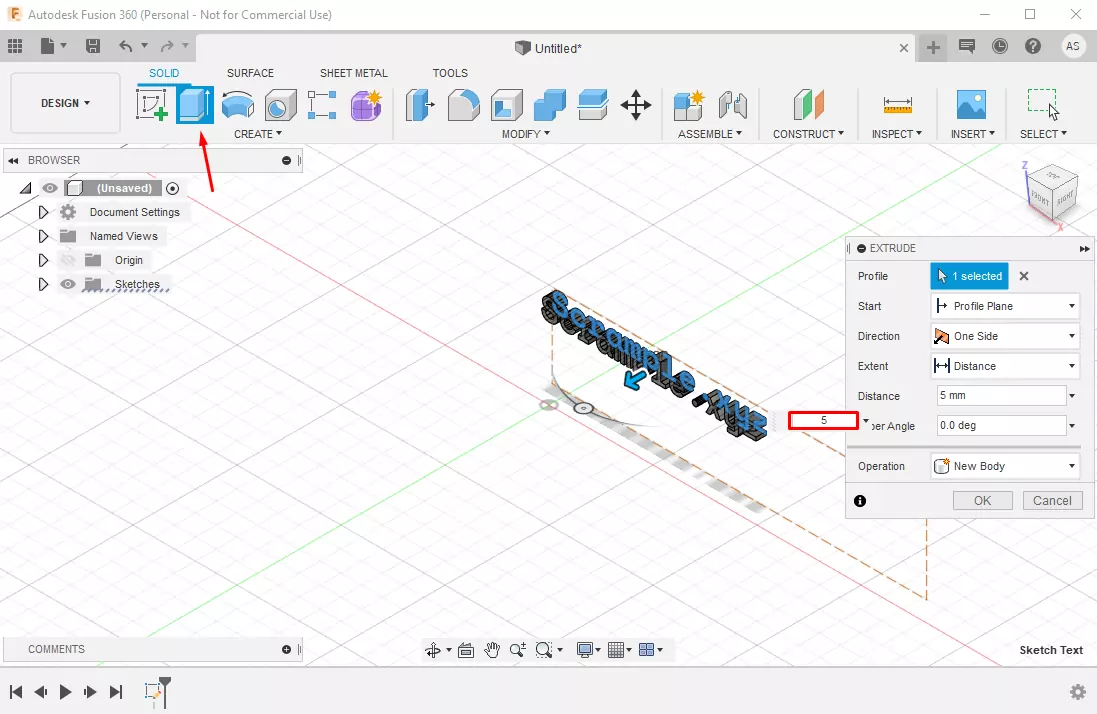The height and width of the screenshot is (714, 1097).
Task: Select the Fillet tool icon
Action: (463, 105)
